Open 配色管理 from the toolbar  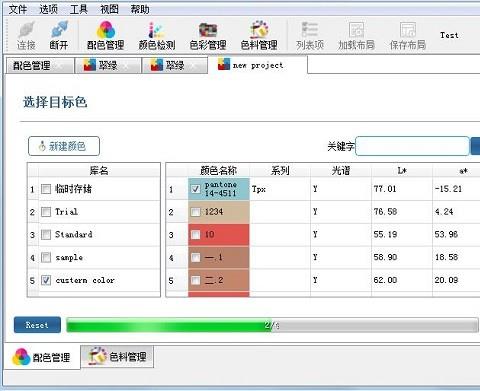tap(106, 36)
